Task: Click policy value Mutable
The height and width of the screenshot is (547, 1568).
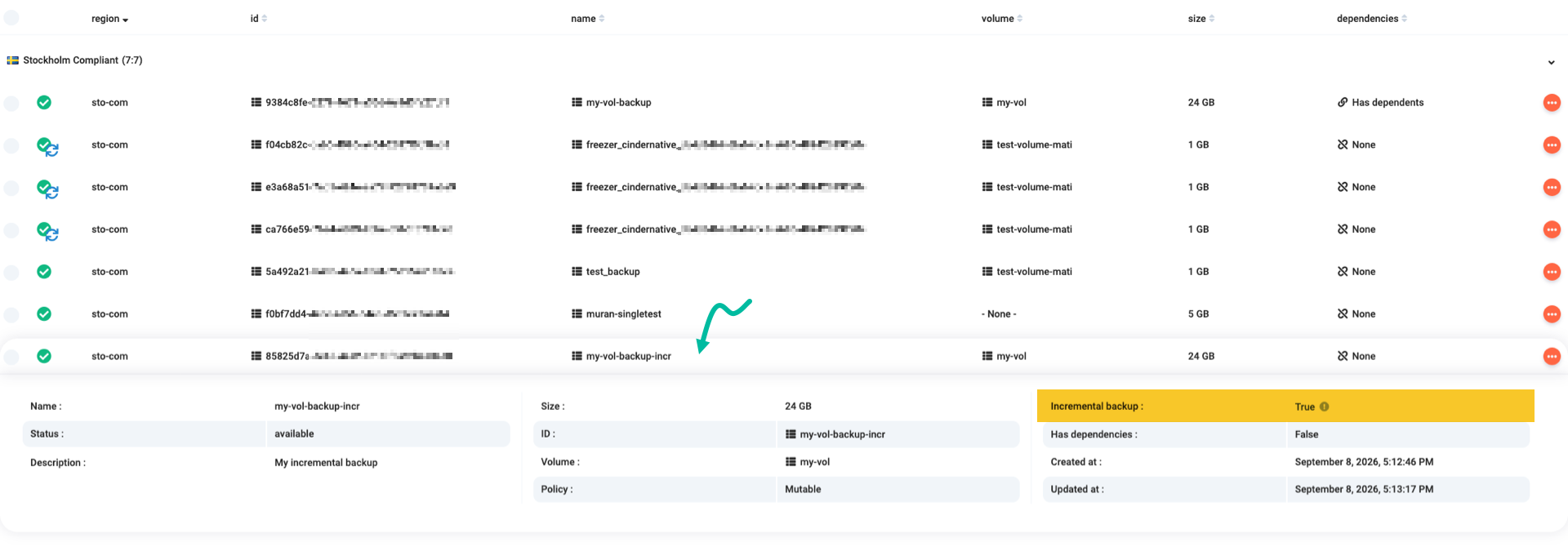Action: click(803, 490)
